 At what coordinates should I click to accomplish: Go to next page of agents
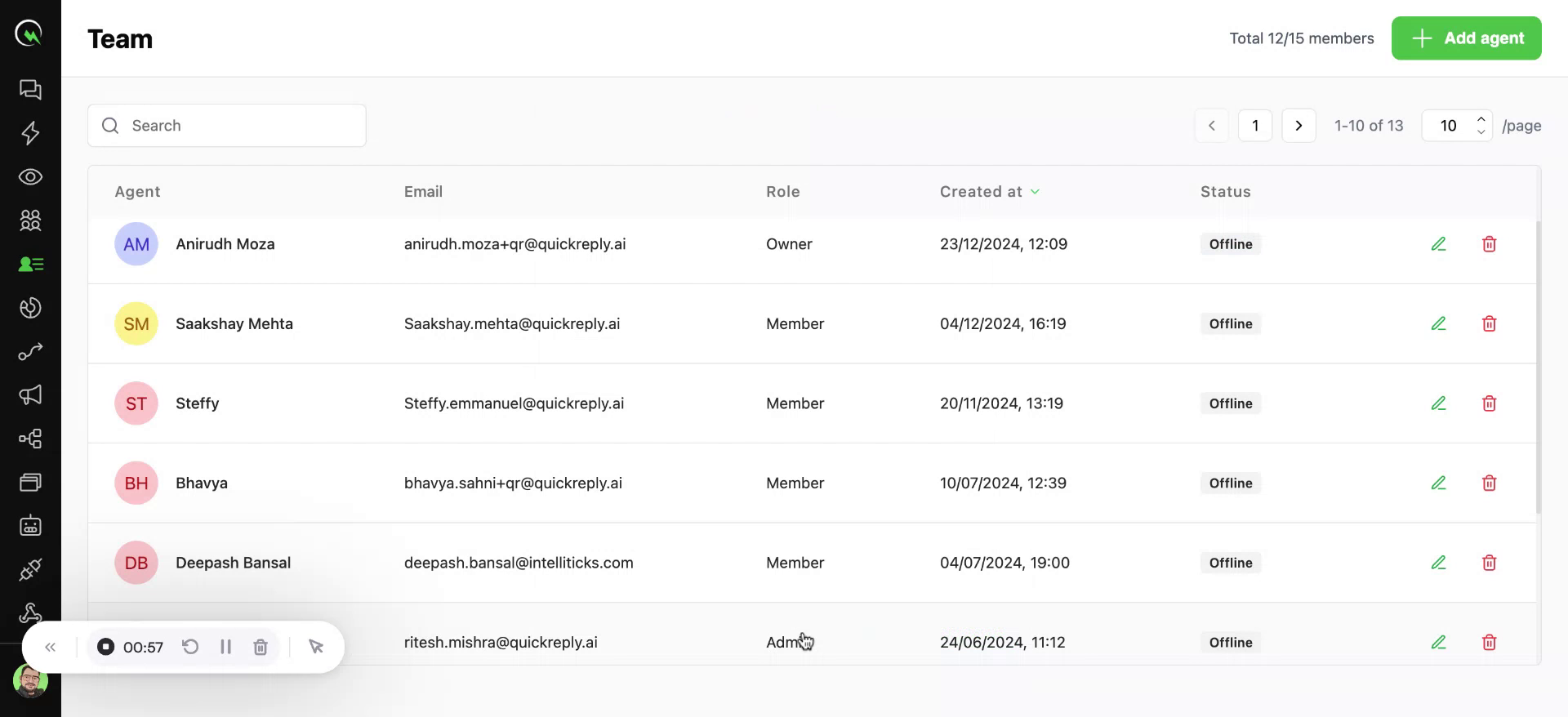tap(1298, 126)
